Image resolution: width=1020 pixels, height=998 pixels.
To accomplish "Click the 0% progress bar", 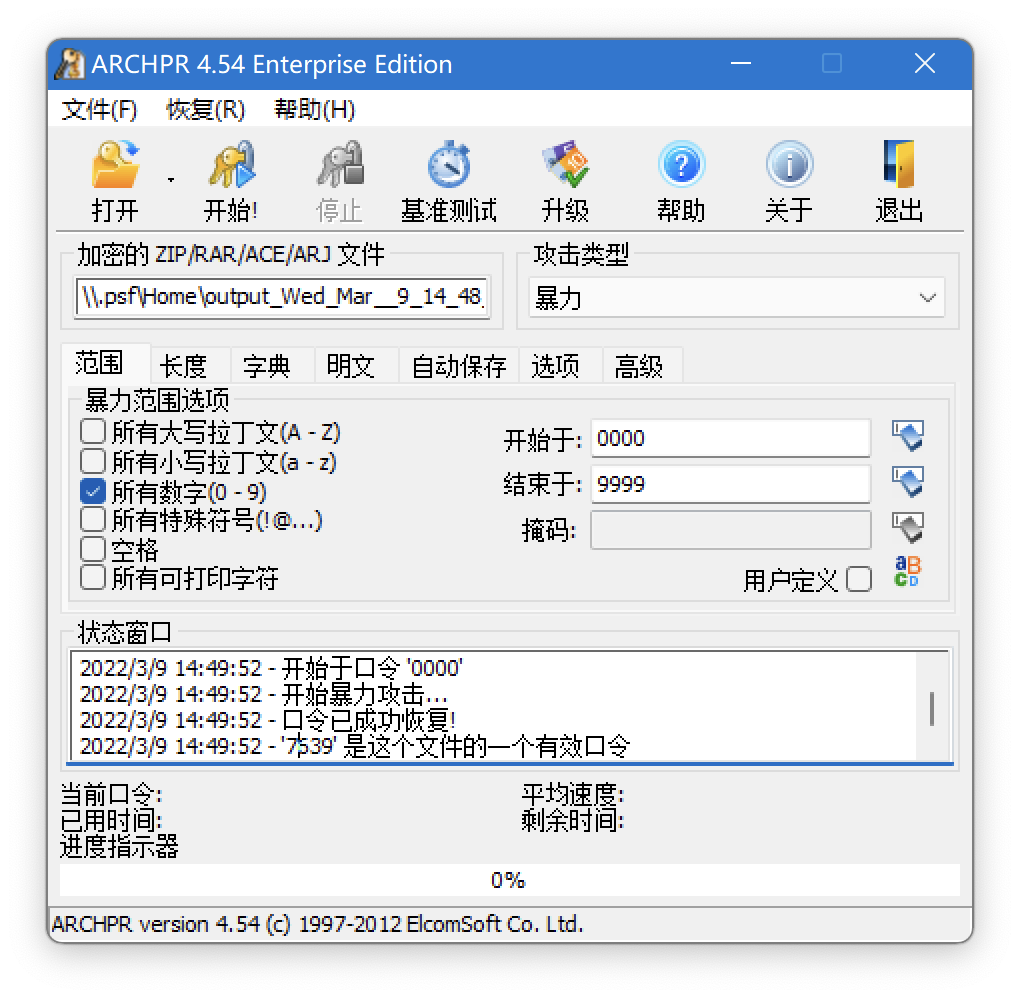I will click(509, 880).
